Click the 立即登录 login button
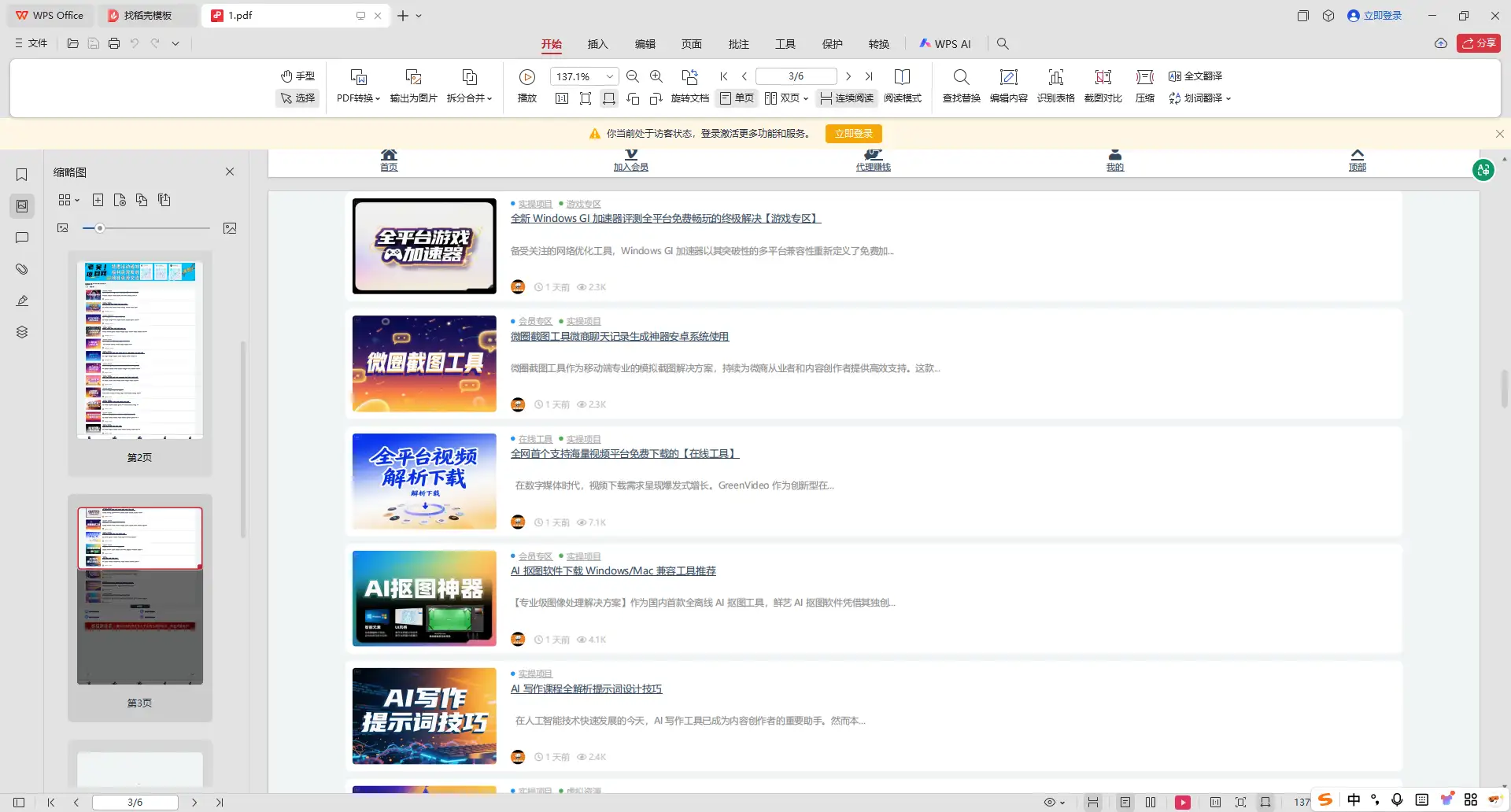 coord(852,133)
